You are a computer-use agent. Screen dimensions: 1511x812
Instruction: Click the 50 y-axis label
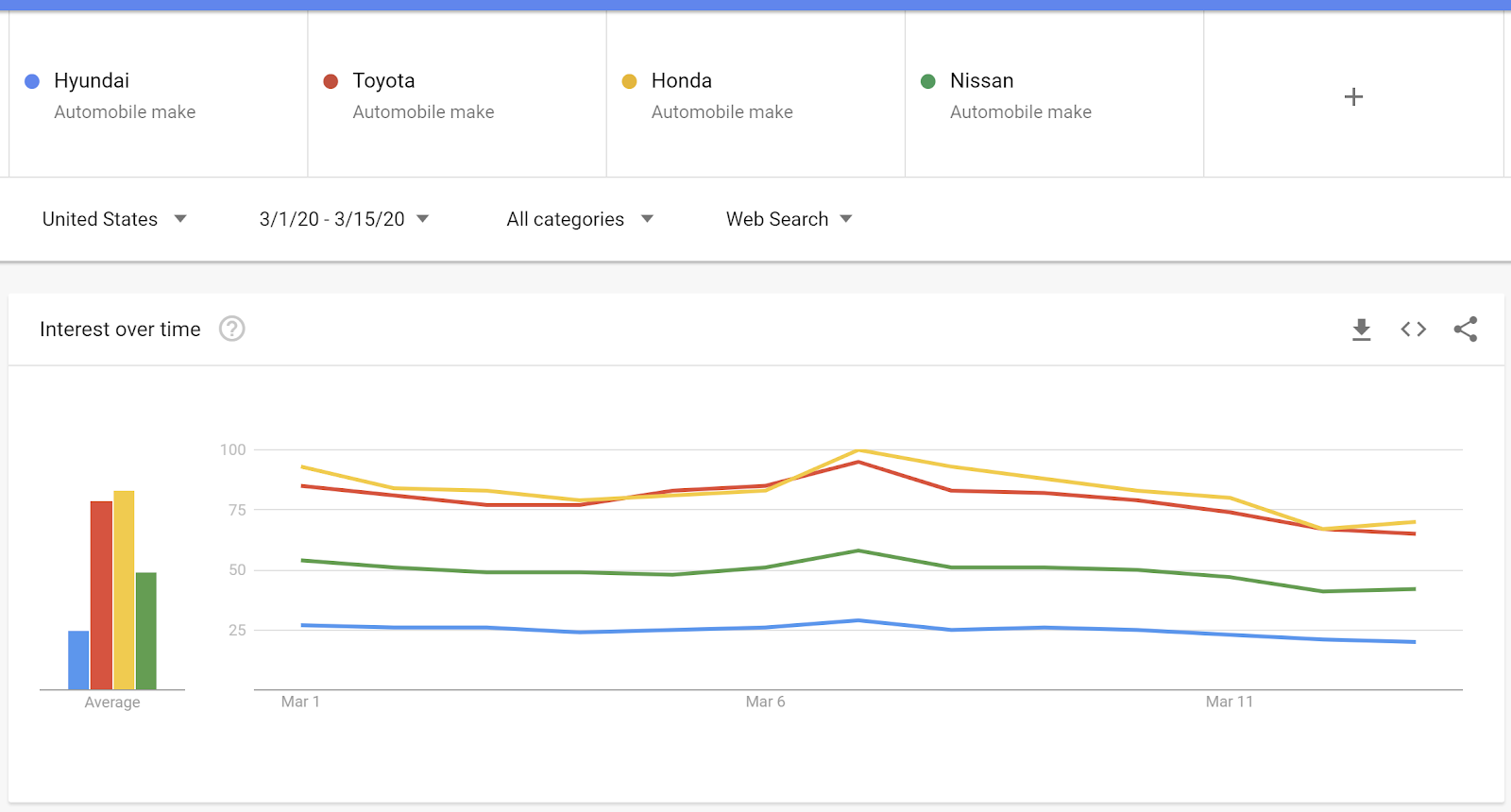237,570
